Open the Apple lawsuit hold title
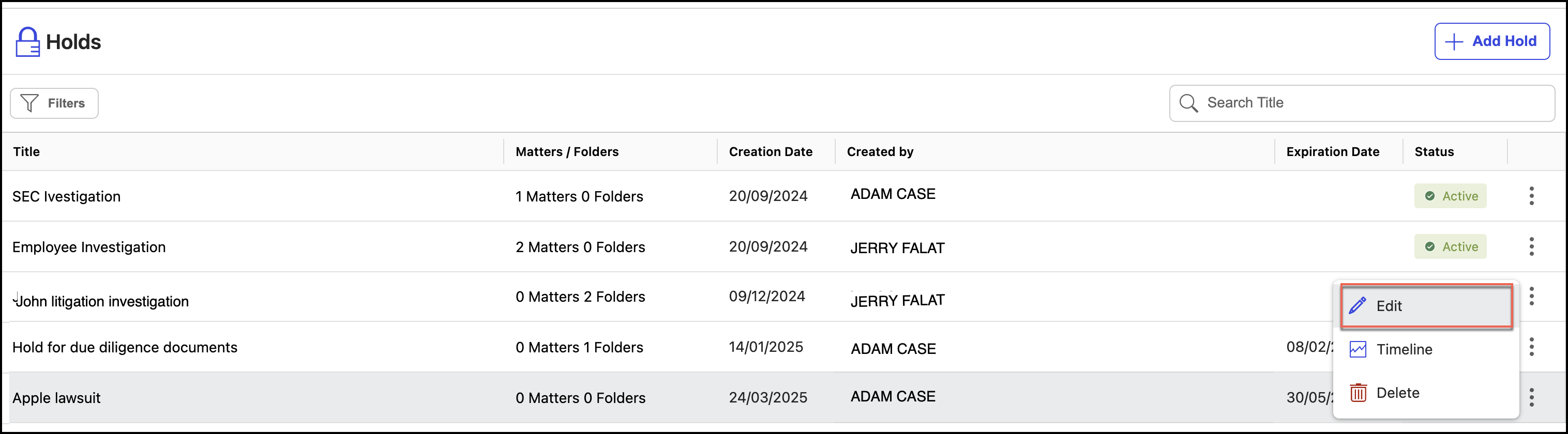 [56, 398]
